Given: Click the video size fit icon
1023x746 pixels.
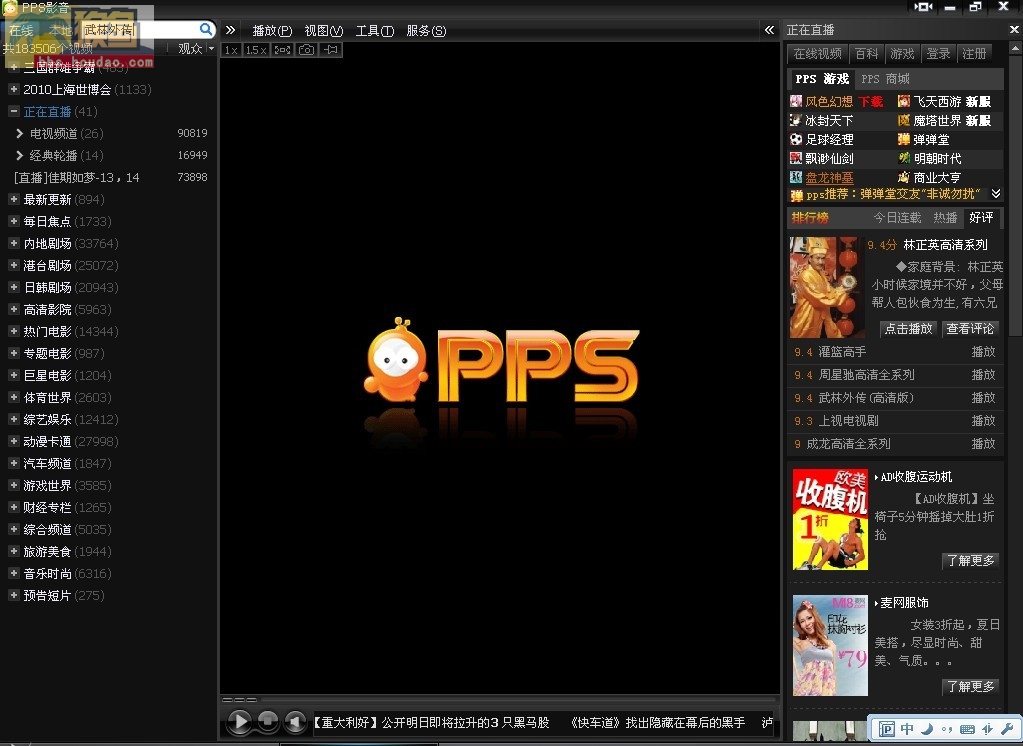Looking at the screenshot, I should [282, 50].
